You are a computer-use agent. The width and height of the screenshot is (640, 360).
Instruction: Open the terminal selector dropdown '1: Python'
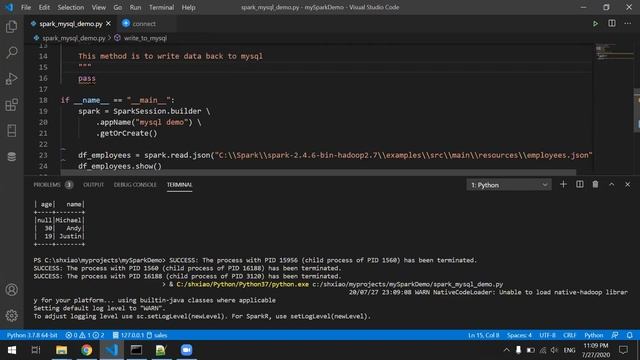[x=509, y=185]
